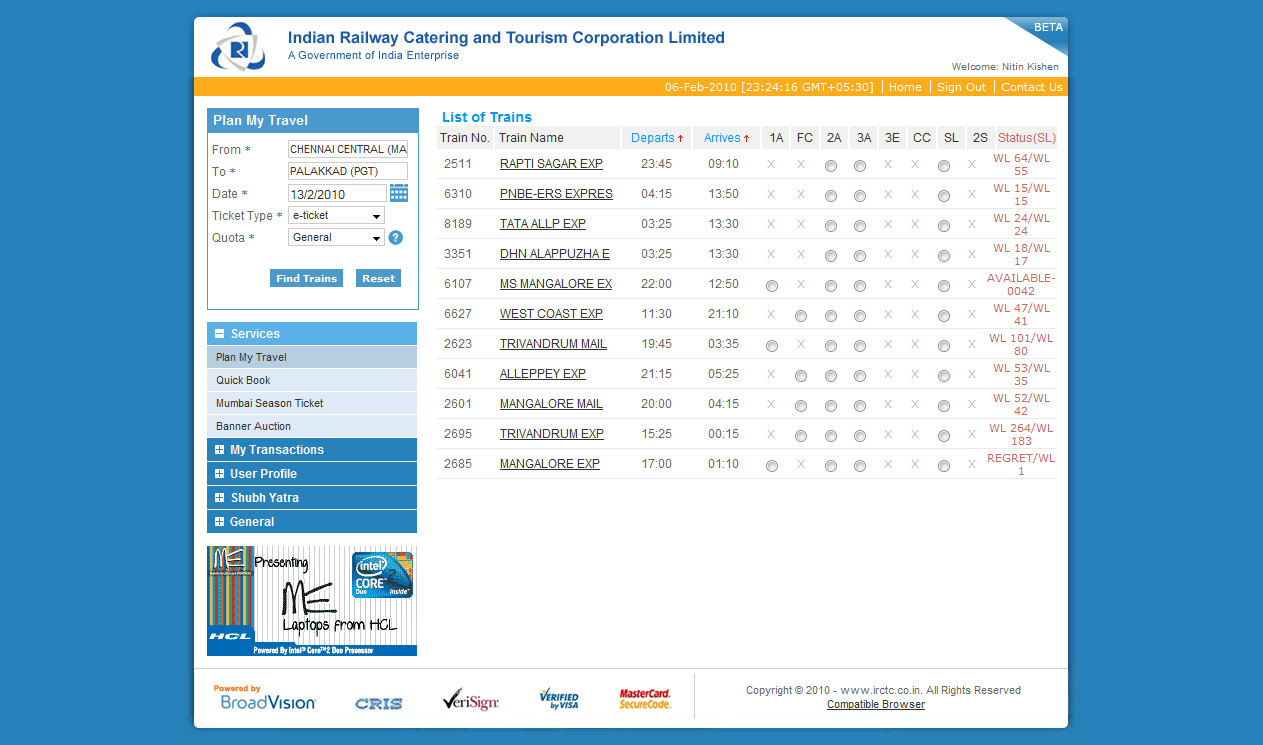Open Mumbai Season Ticket item
1263x745 pixels.
312,403
